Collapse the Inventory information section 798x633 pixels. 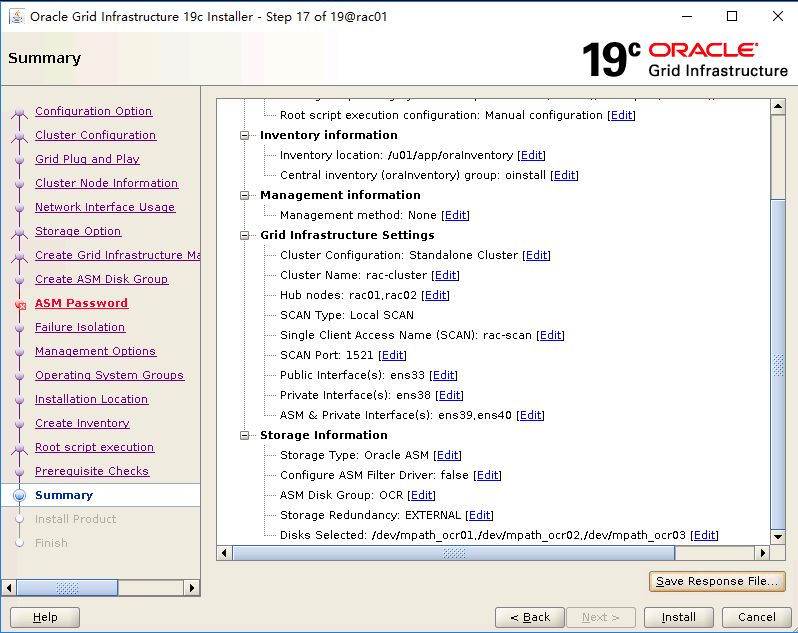245,135
